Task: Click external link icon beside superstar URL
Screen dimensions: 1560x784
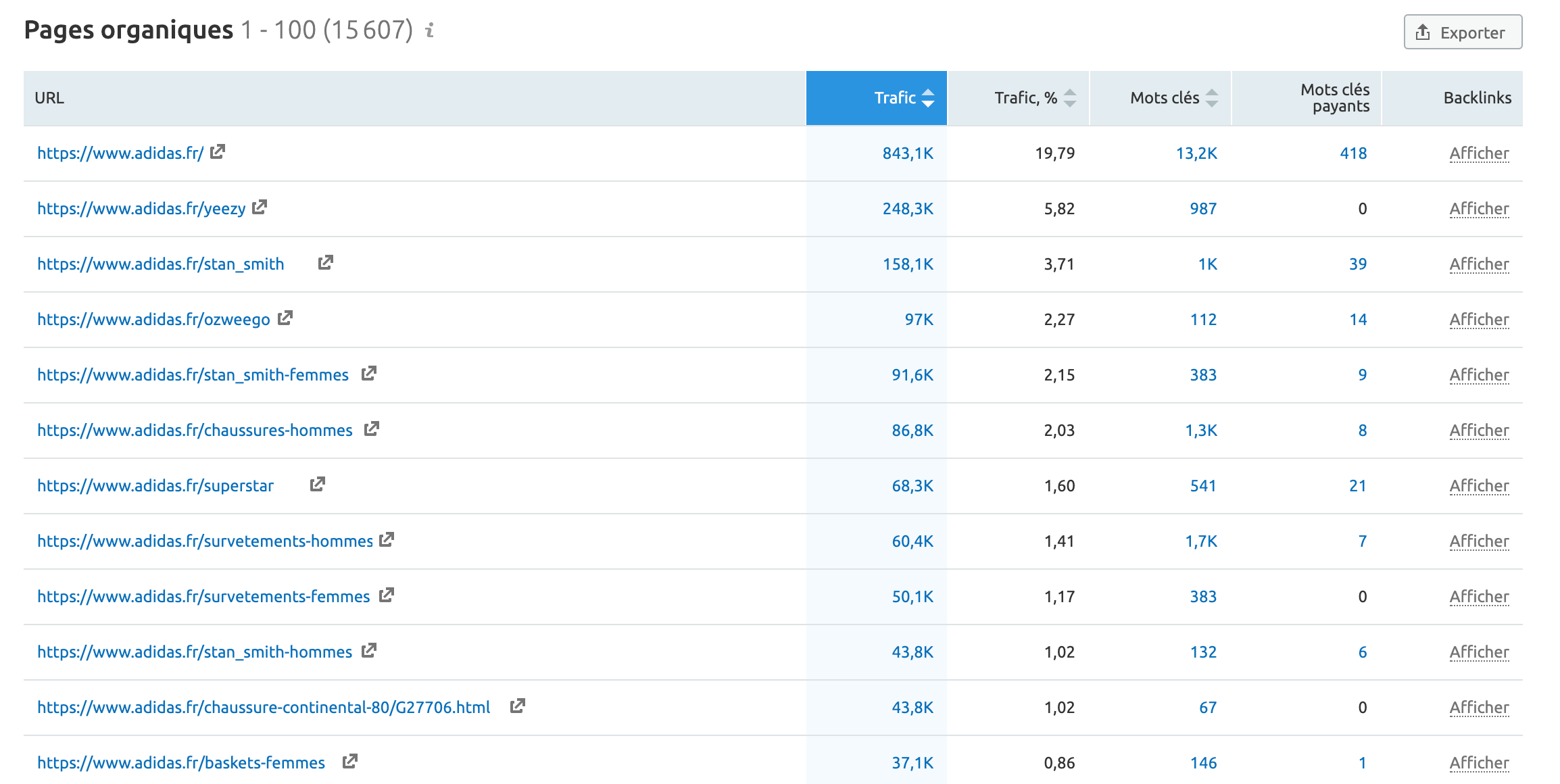Action: click(x=318, y=484)
